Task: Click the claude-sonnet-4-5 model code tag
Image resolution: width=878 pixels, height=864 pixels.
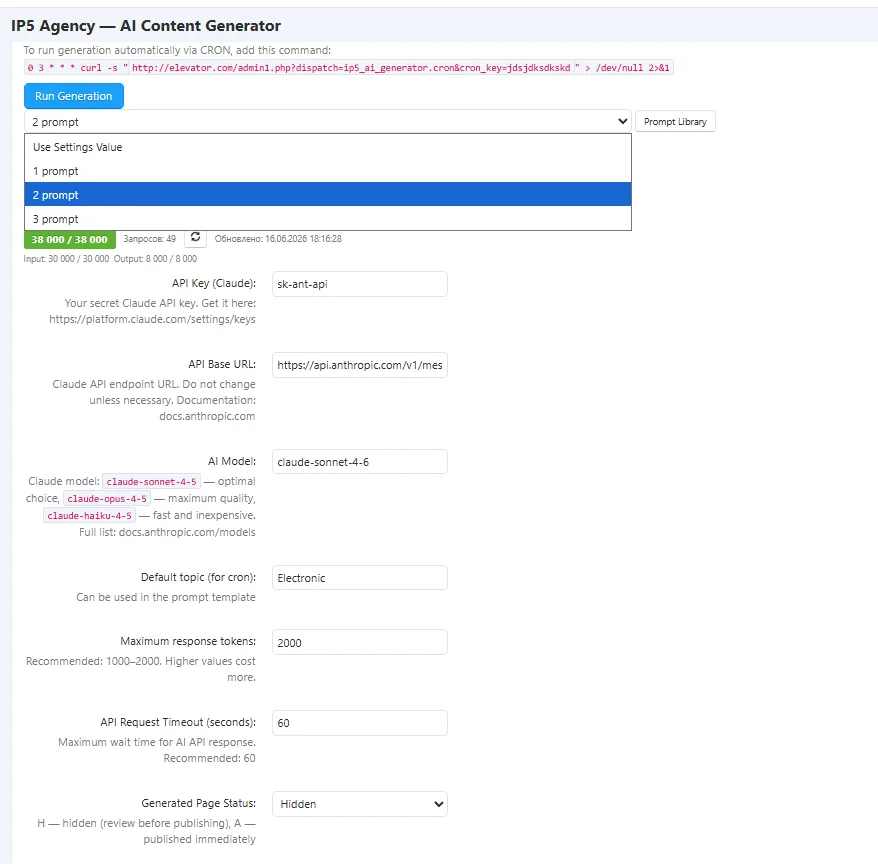Action: [151, 482]
